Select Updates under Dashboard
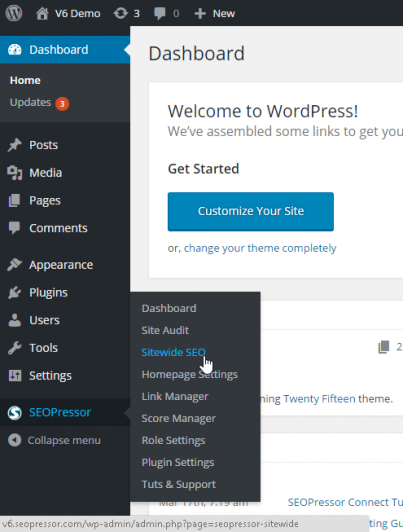This screenshot has width=403, height=532. tap(30, 102)
